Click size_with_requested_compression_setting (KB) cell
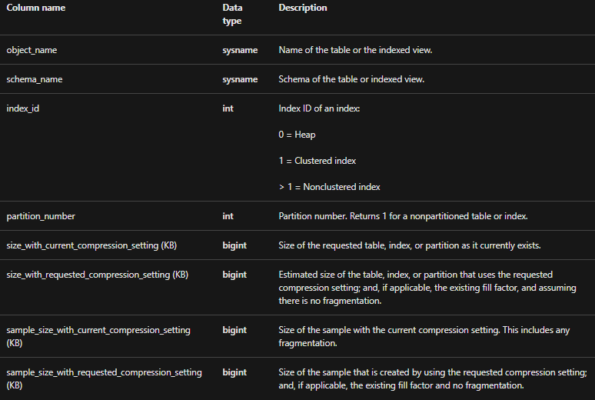595x400 pixels. click(x=97, y=275)
